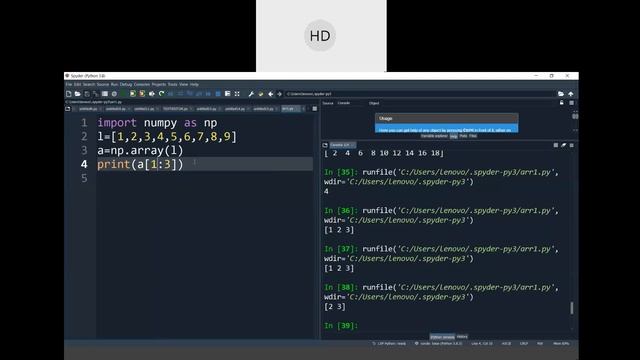Open the View menu
640x360 pixels.
click(184, 84)
